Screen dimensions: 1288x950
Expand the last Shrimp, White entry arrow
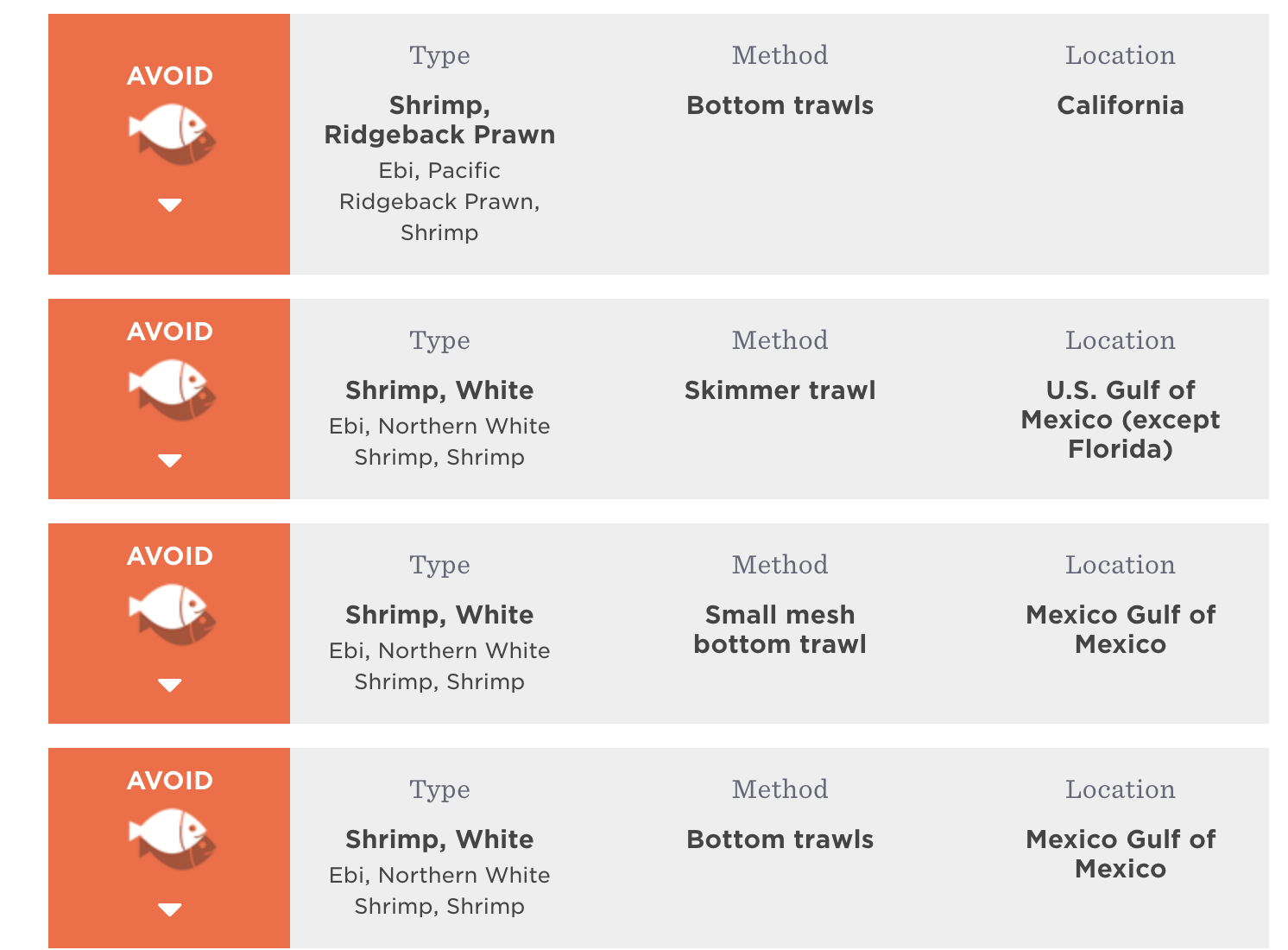[x=170, y=910]
